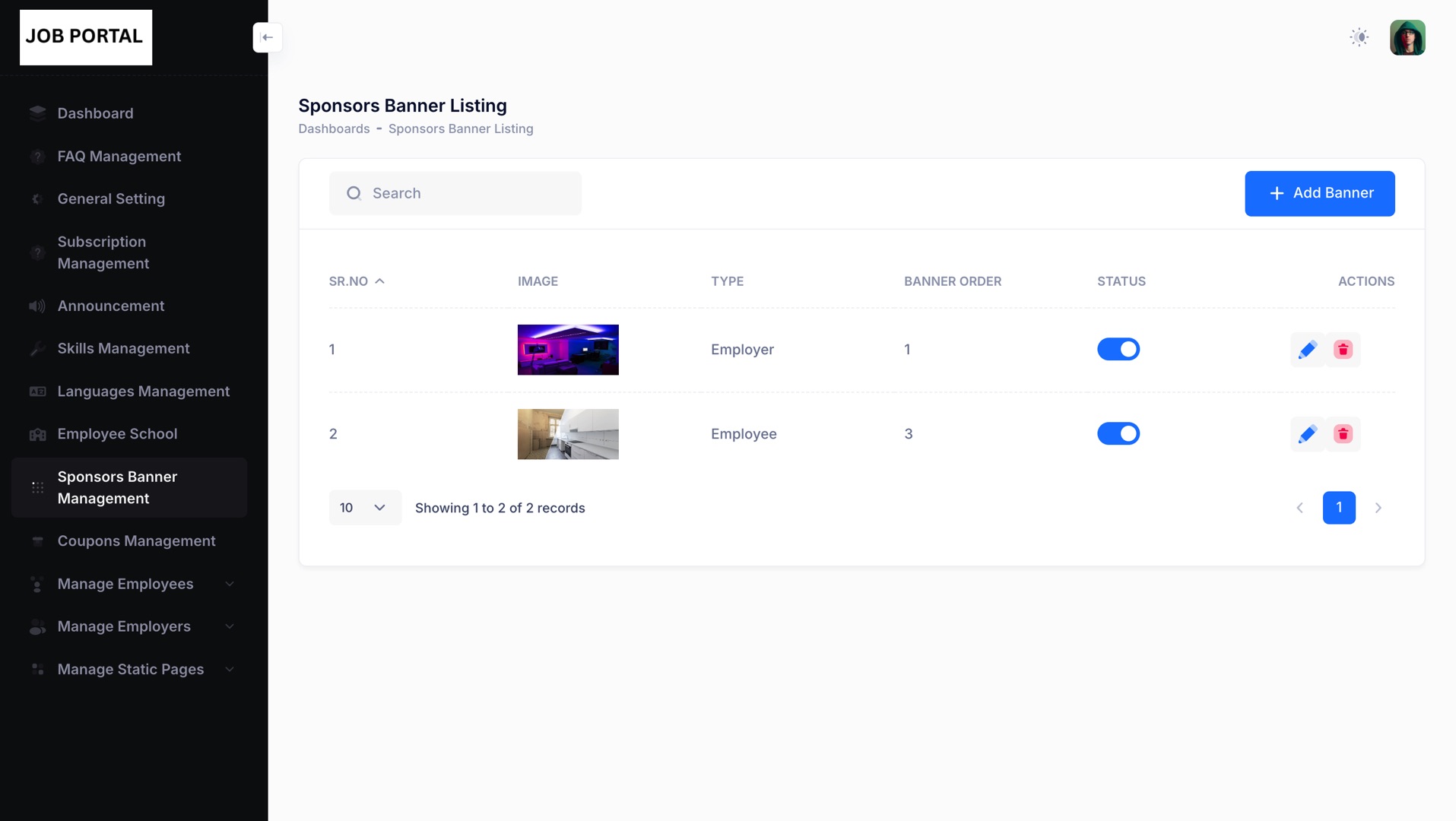Delete the Employee banner using the trash icon

(1343, 434)
